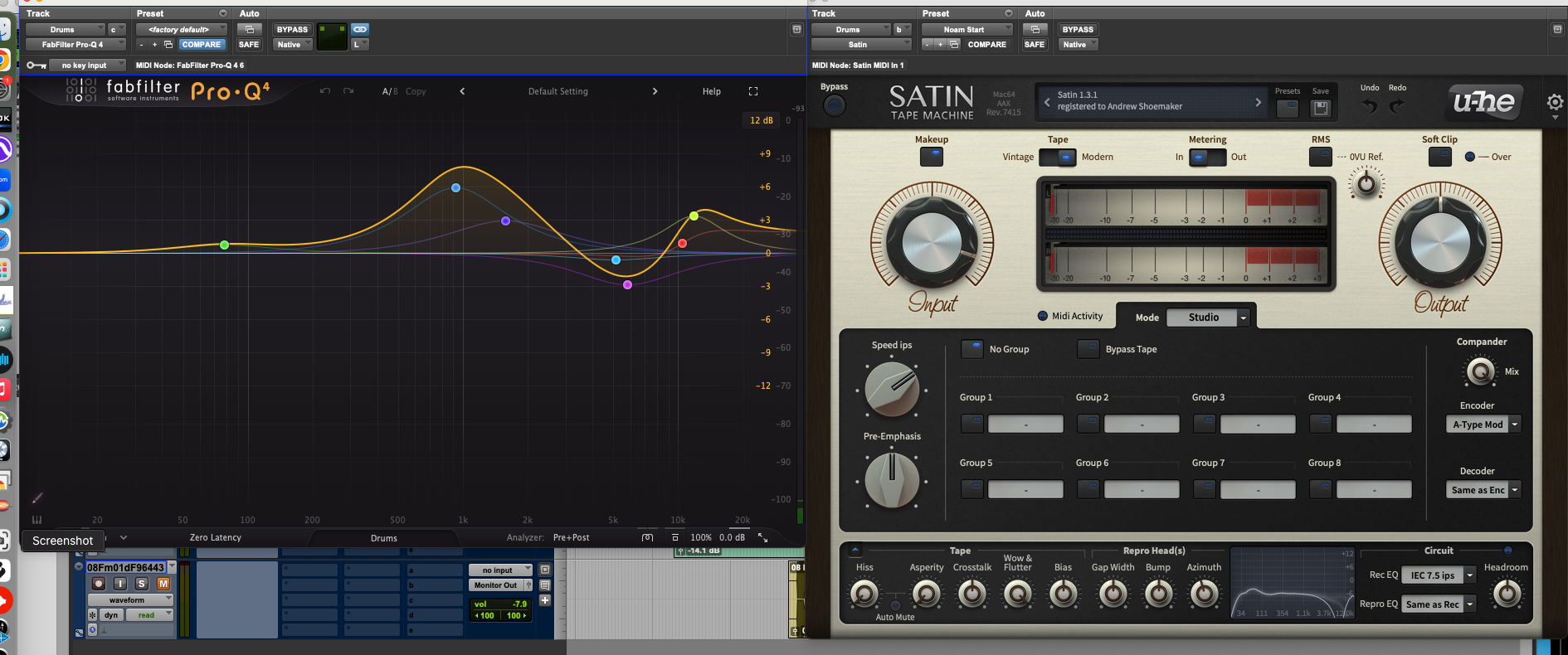
Task: Click A/B toggle in Pro-Q
Action: (x=390, y=91)
